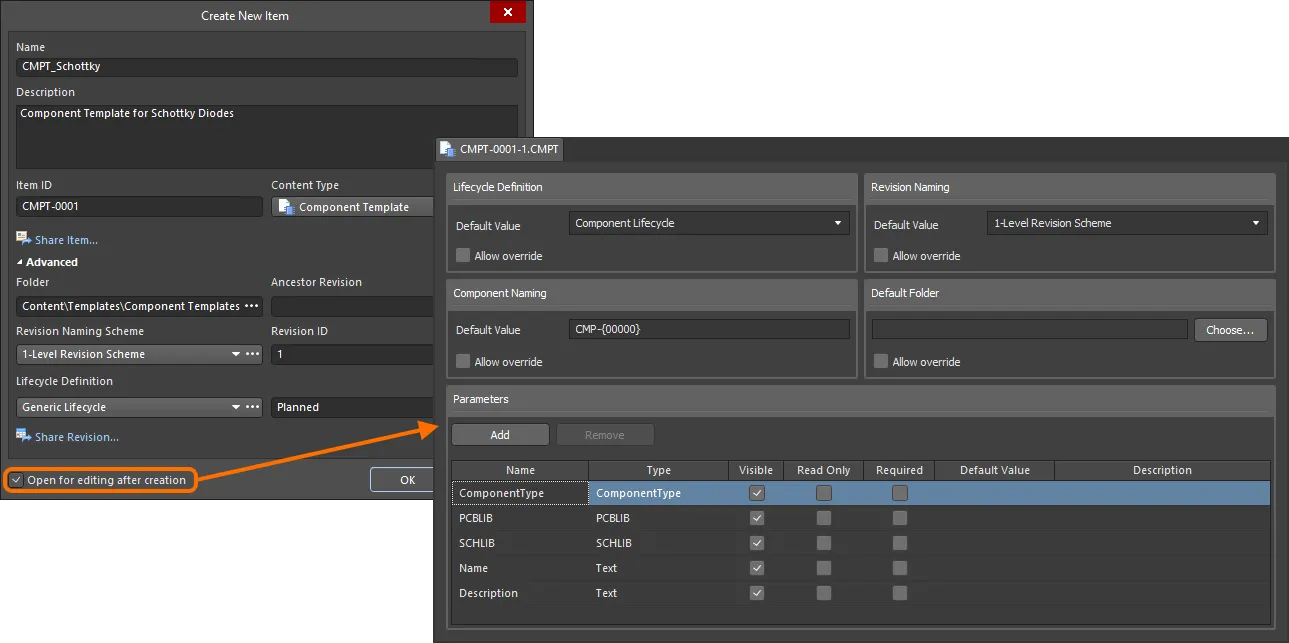Click the Read Only column header
Viewport: 1289px width, 643px height.
[x=823, y=470]
